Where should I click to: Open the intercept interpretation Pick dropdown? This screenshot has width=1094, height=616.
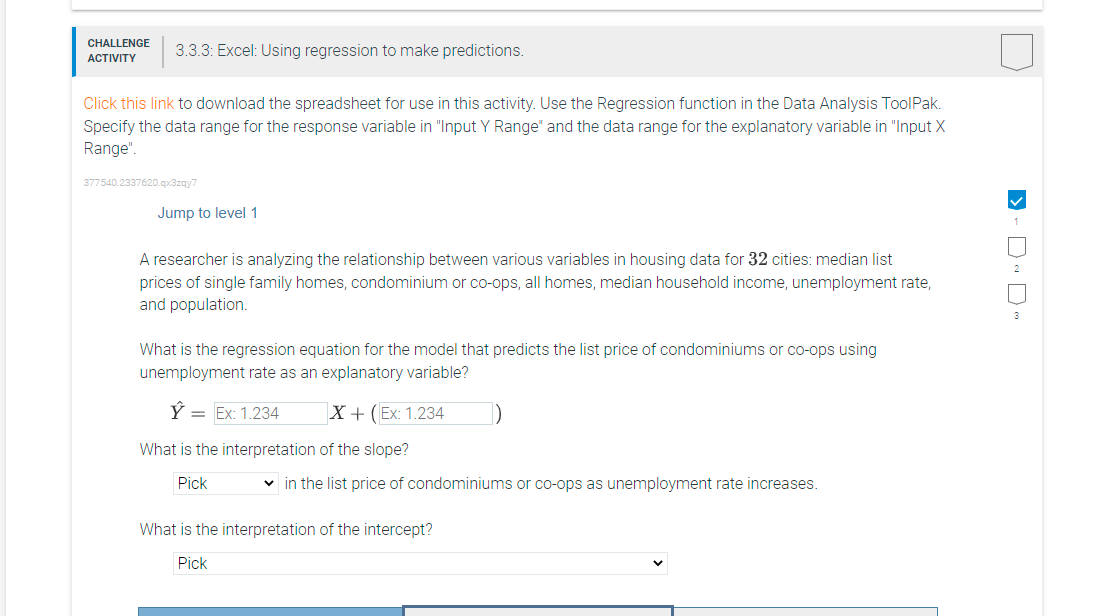[420, 563]
